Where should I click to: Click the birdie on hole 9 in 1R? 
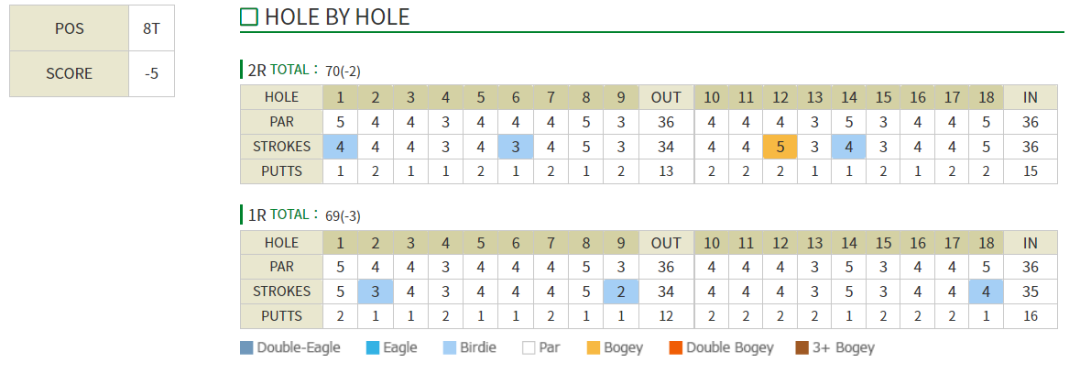621,291
